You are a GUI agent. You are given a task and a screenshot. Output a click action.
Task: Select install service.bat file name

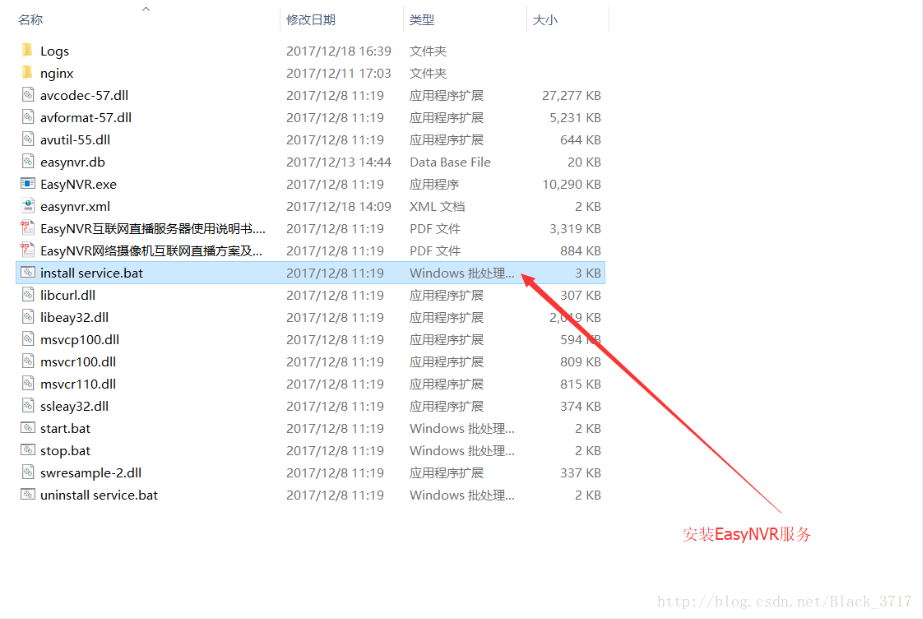[x=91, y=273]
